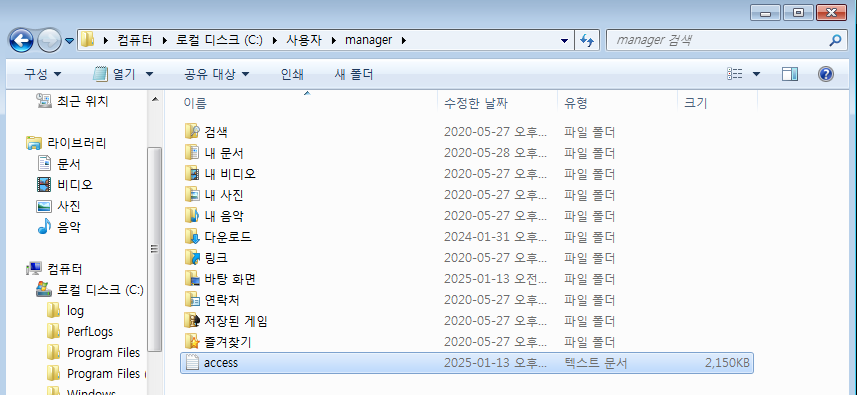
Task: Create a folder with 새 폴더
Action: 354,74
